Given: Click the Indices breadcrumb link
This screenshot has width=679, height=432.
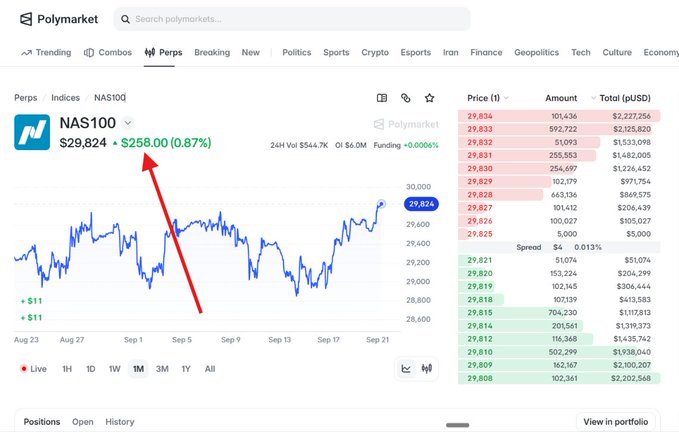Looking at the screenshot, I should [x=65, y=98].
